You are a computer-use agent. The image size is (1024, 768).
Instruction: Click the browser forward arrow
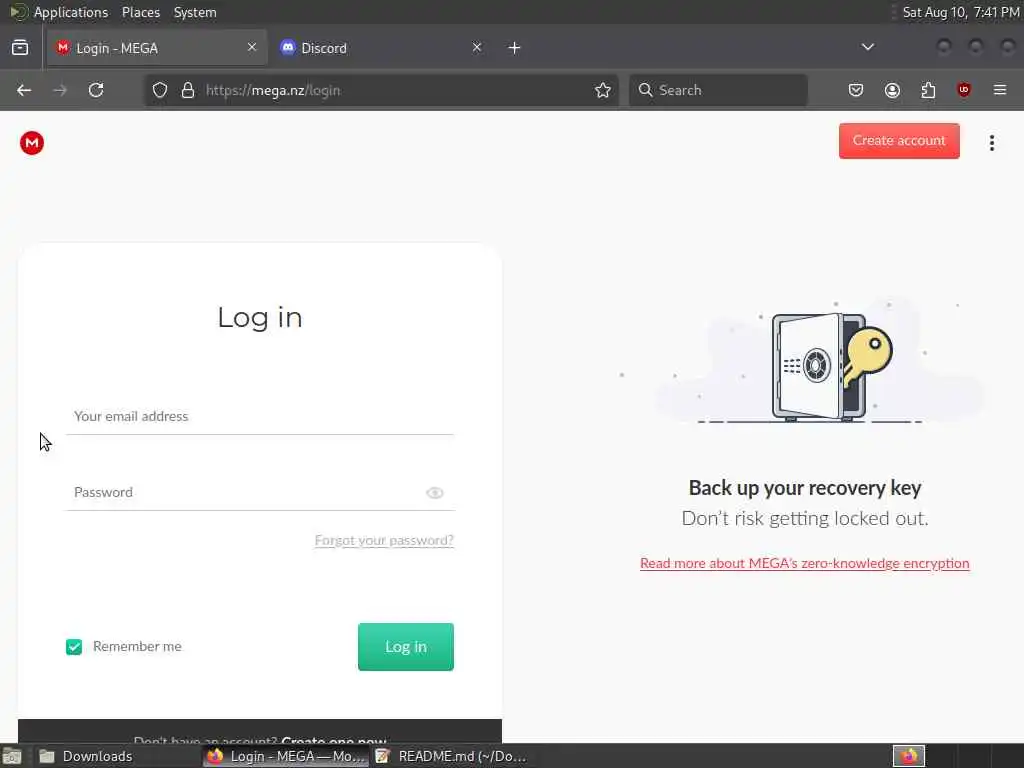tap(60, 90)
